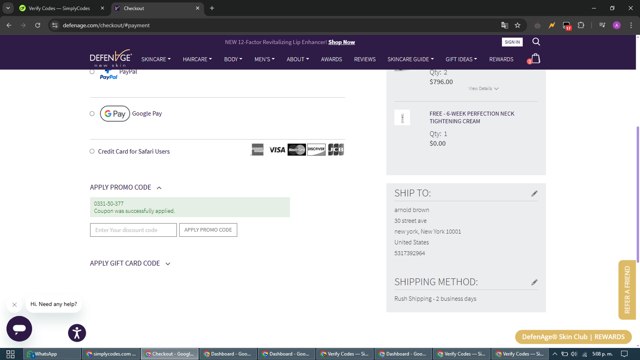Click the volume icon in system tray

(x=574, y=354)
